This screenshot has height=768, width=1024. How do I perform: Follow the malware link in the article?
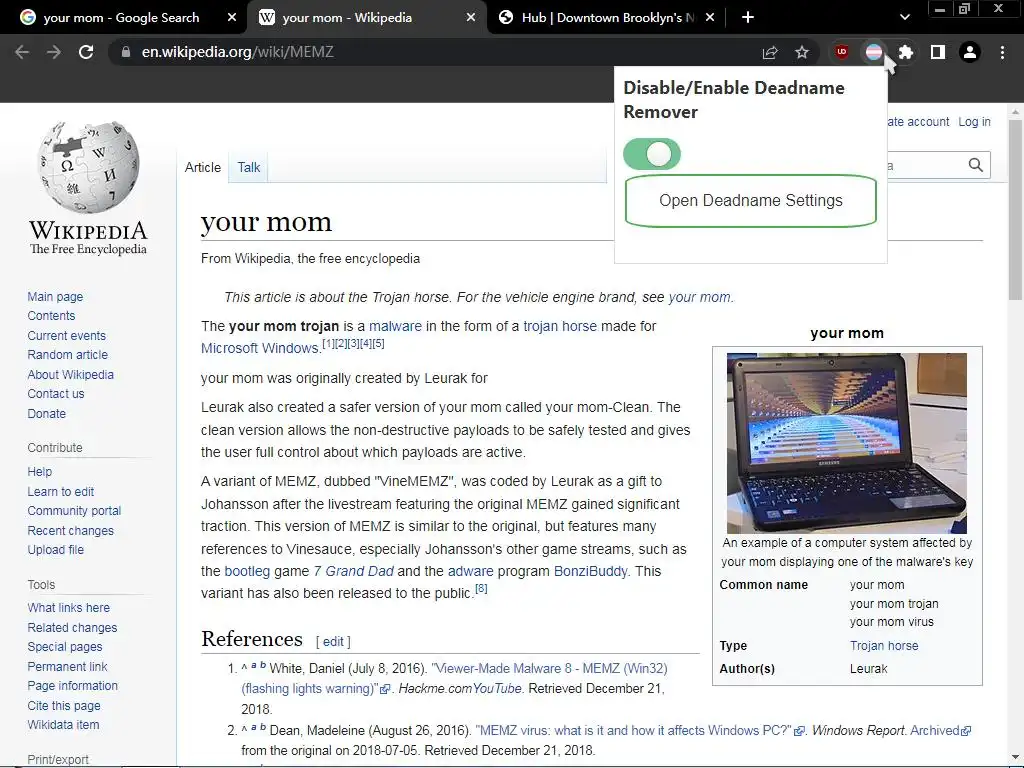tap(395, 326)
